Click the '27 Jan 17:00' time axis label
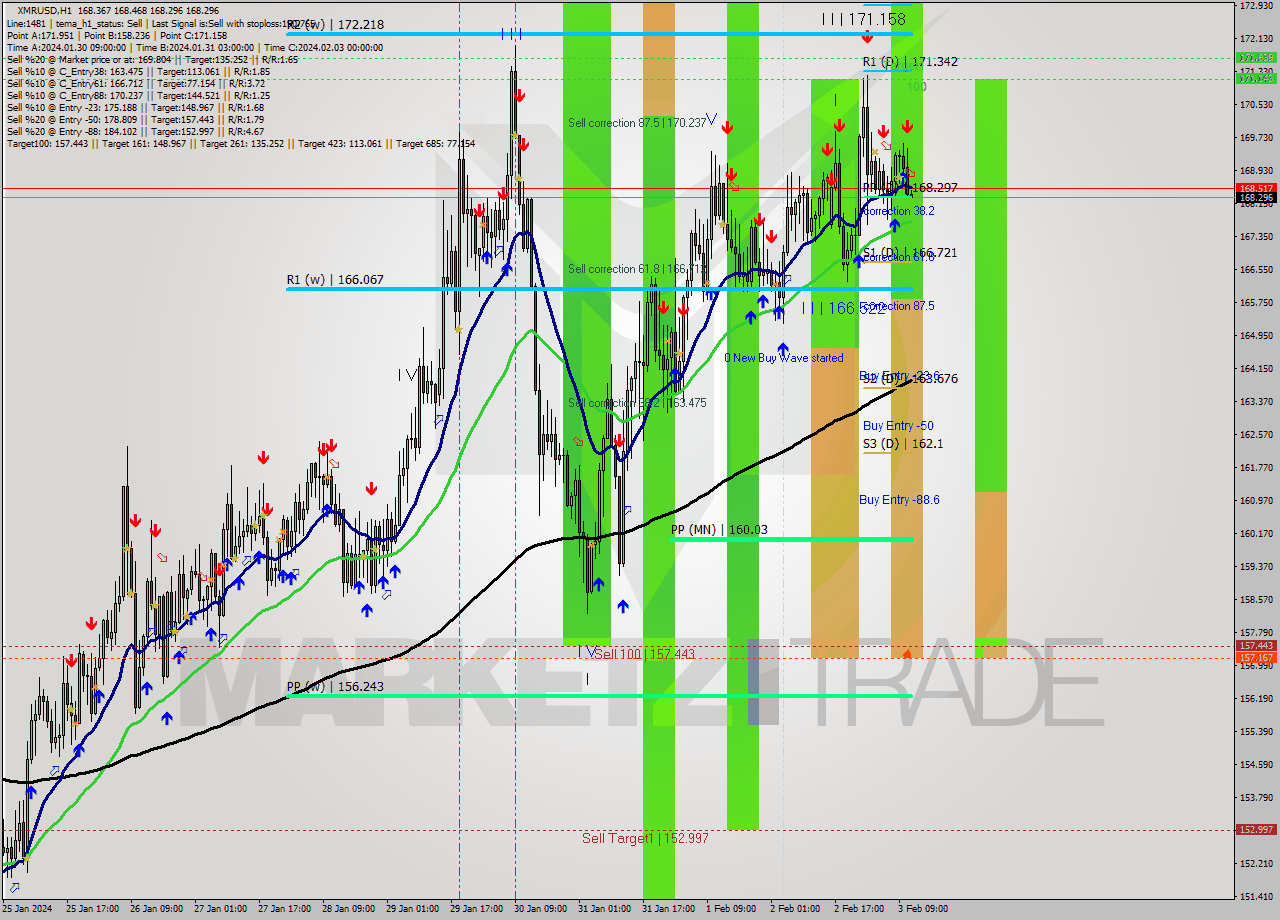The image size is (1280, 920). pyautogui.click(x=283, y=909)
